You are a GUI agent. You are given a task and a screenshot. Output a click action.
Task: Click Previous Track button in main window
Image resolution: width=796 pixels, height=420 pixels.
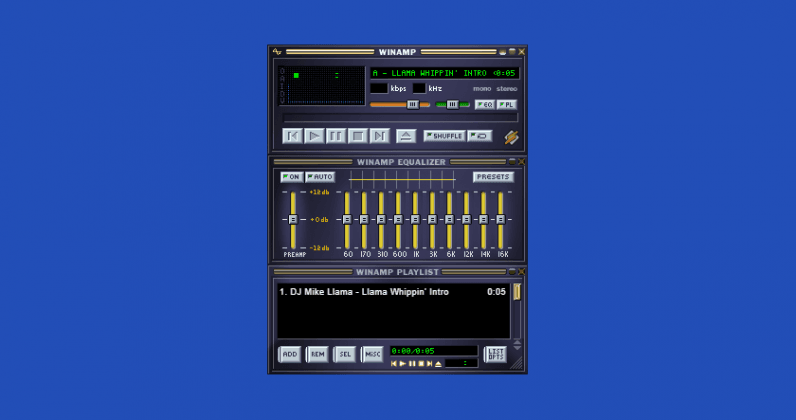[292, 136]
